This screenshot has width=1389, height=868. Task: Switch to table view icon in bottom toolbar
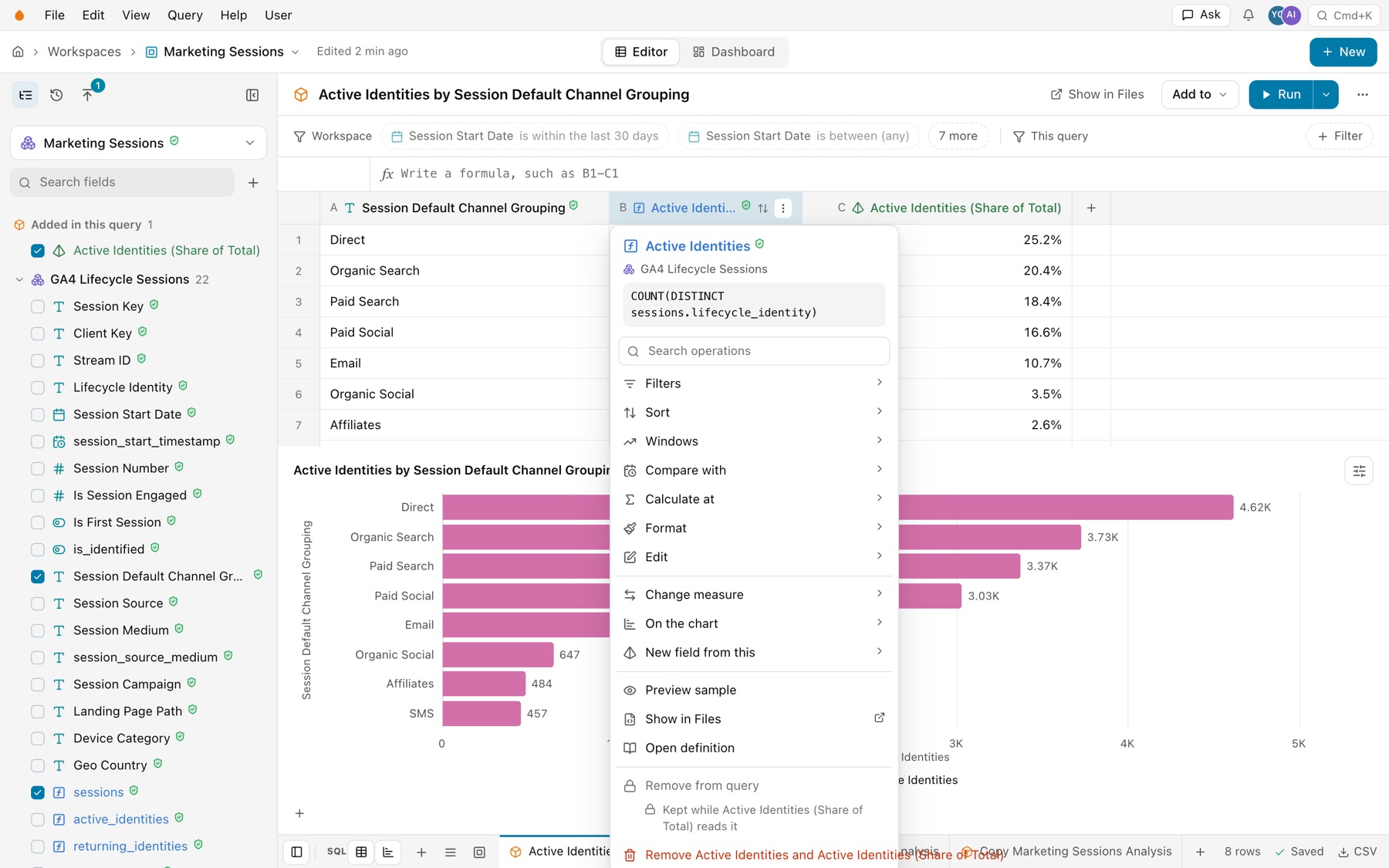(x=361, y=852)
